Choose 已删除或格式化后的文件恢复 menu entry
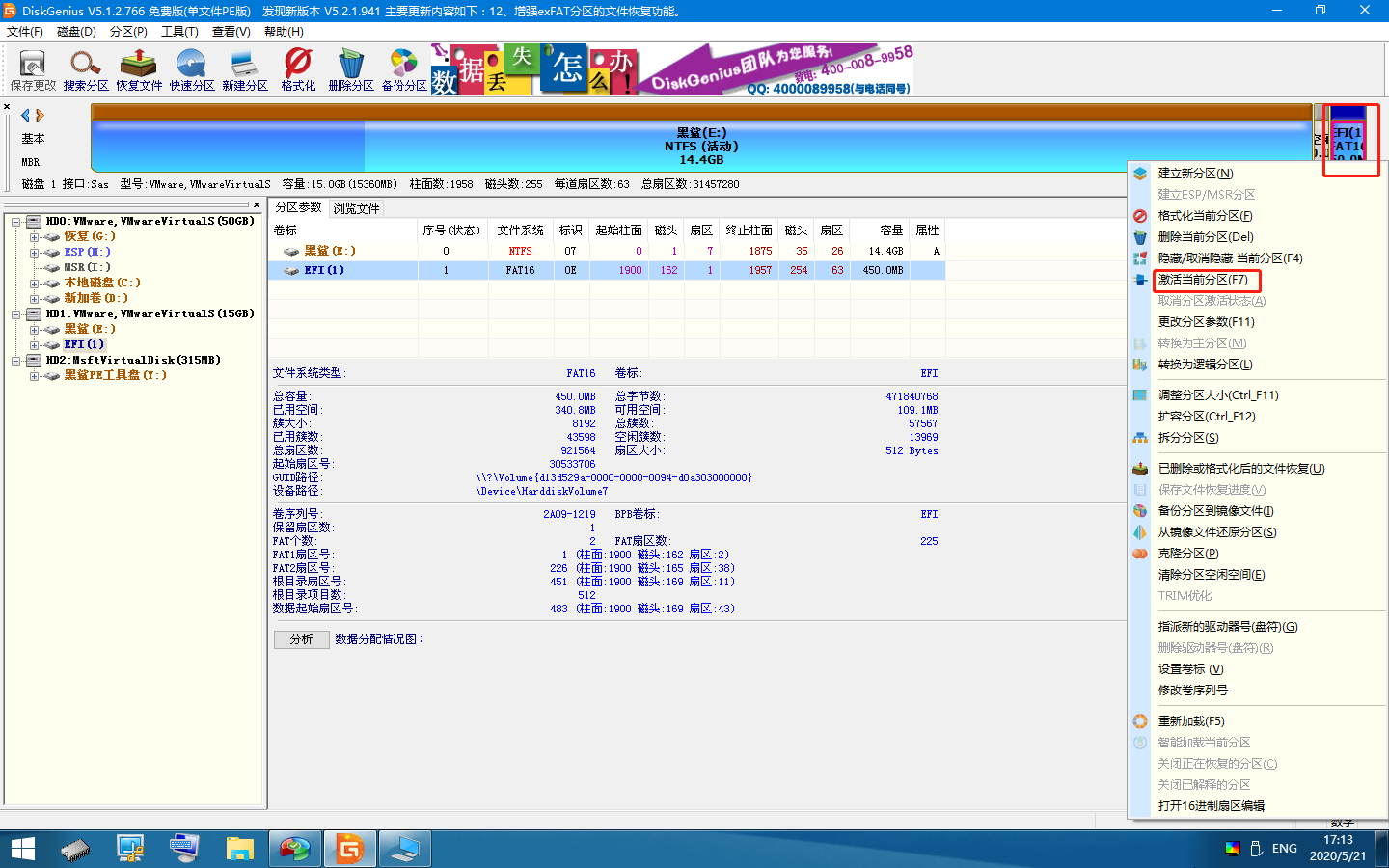 1241,469
